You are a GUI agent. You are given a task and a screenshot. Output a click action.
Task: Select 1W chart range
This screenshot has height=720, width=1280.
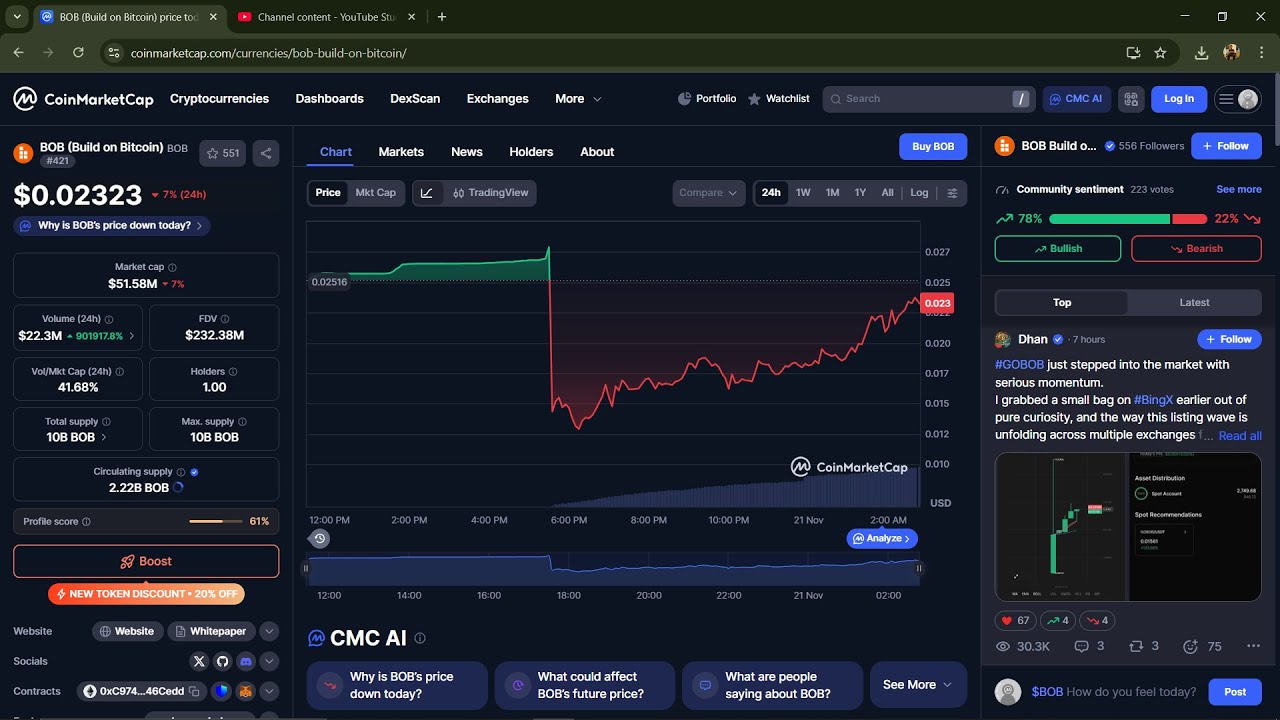coord(803,193)
